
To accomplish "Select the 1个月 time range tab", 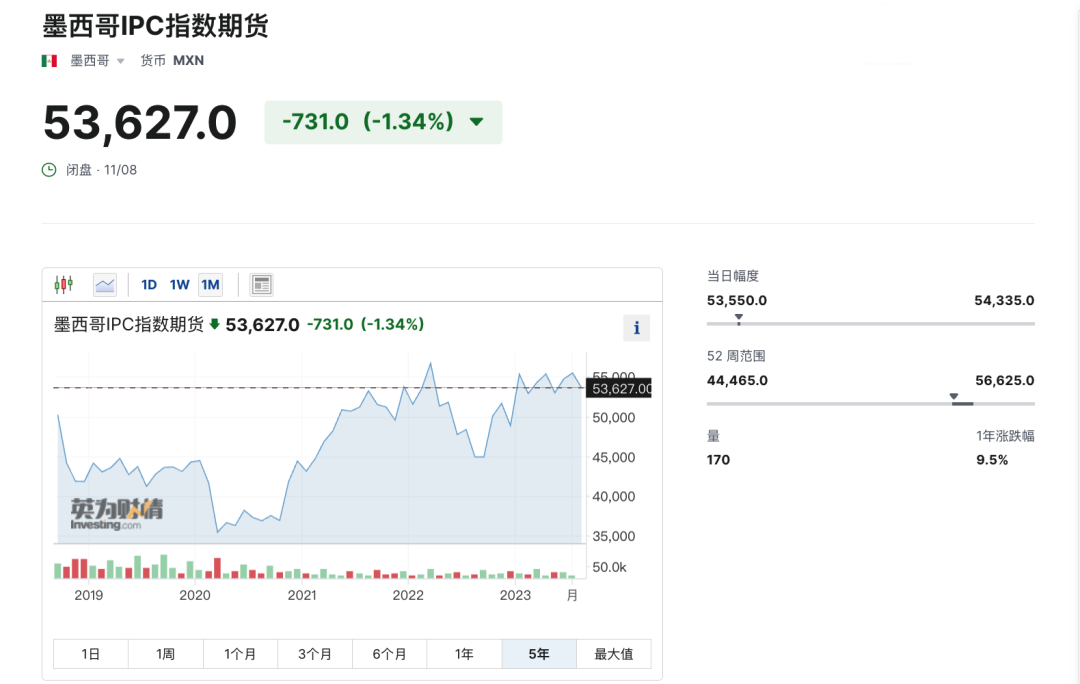I will [x=240, y=654].
